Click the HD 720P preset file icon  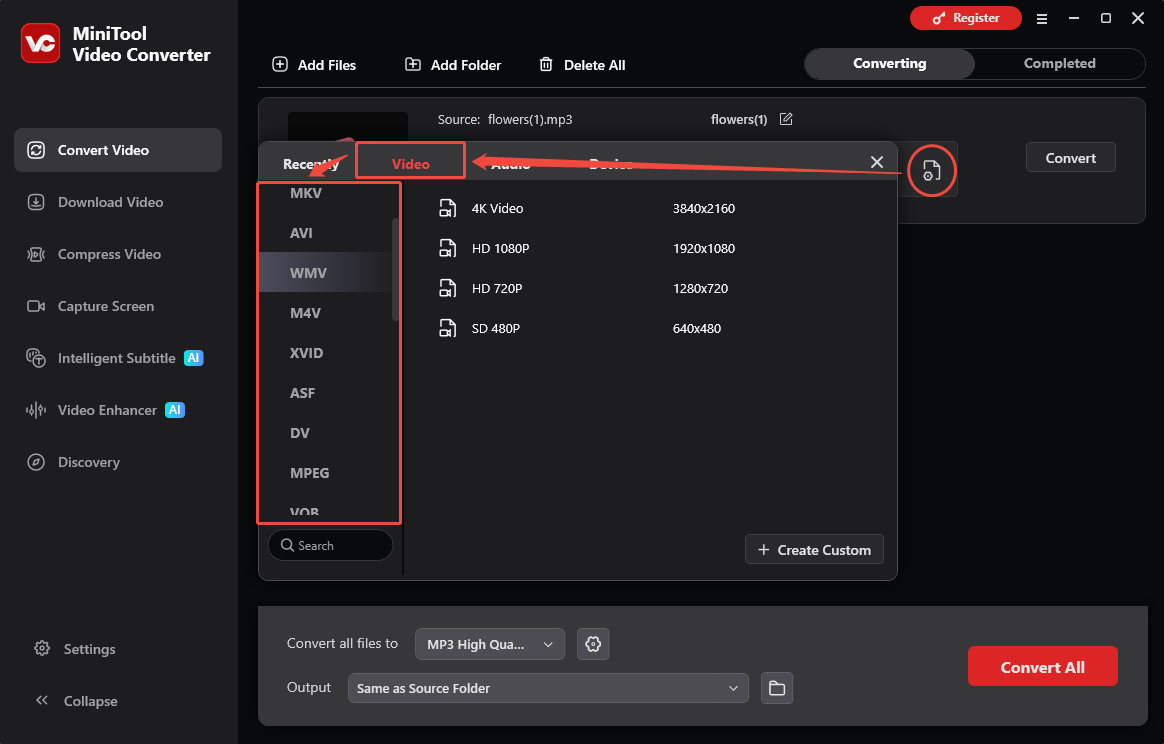(x=448, y=289)
